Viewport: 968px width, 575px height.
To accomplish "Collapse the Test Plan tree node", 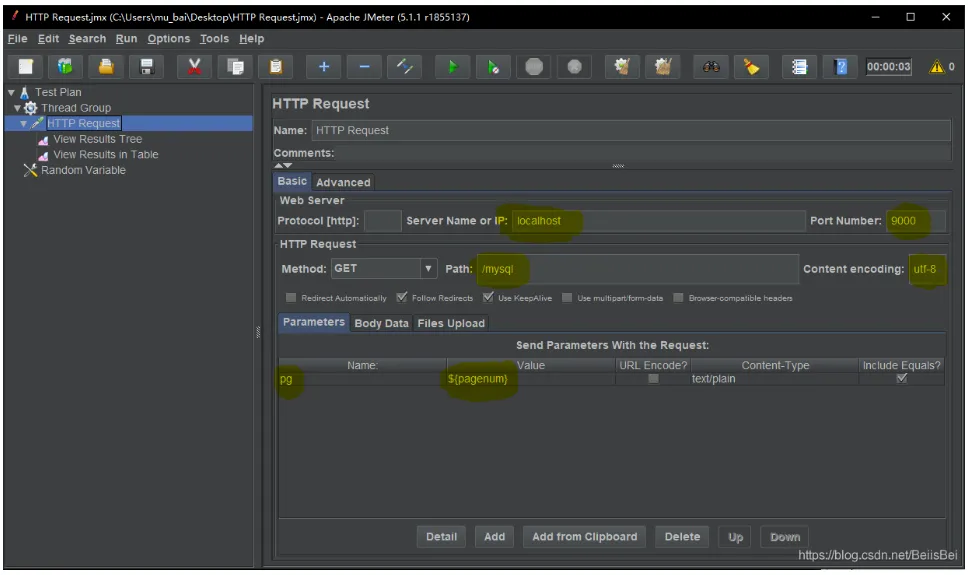I will (11, 93).
